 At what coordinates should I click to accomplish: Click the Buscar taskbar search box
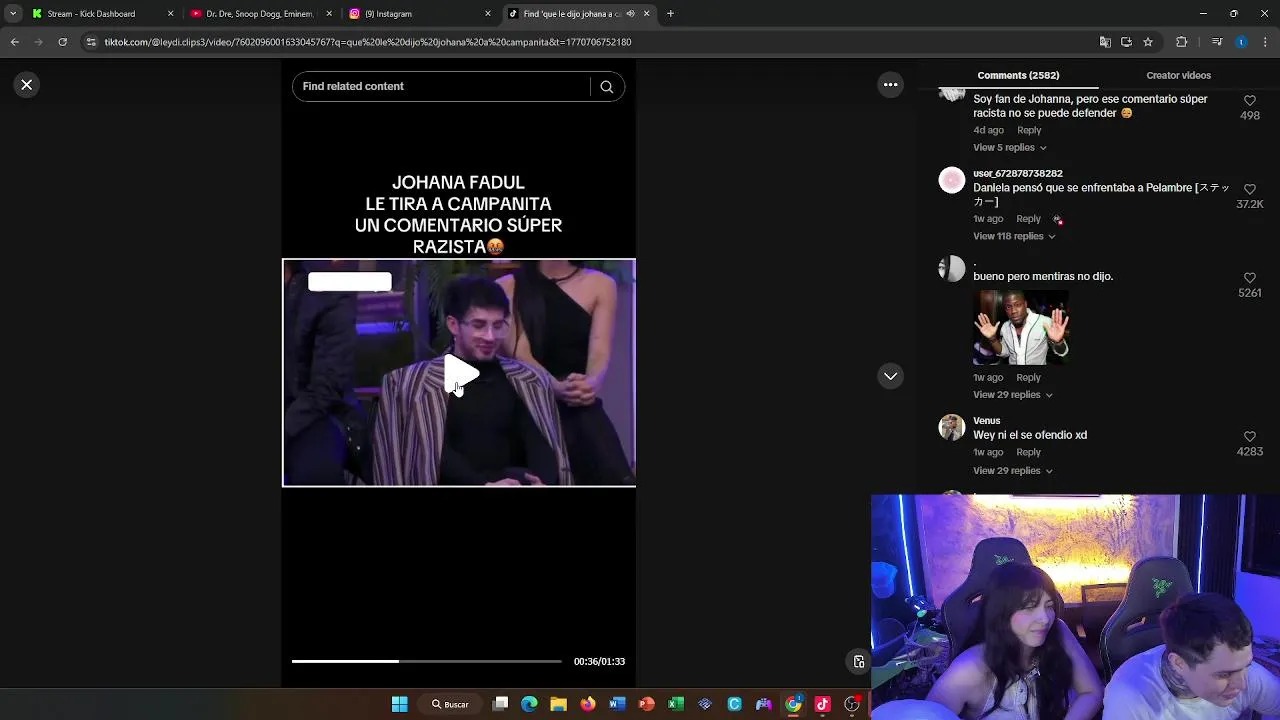point(451,704)
